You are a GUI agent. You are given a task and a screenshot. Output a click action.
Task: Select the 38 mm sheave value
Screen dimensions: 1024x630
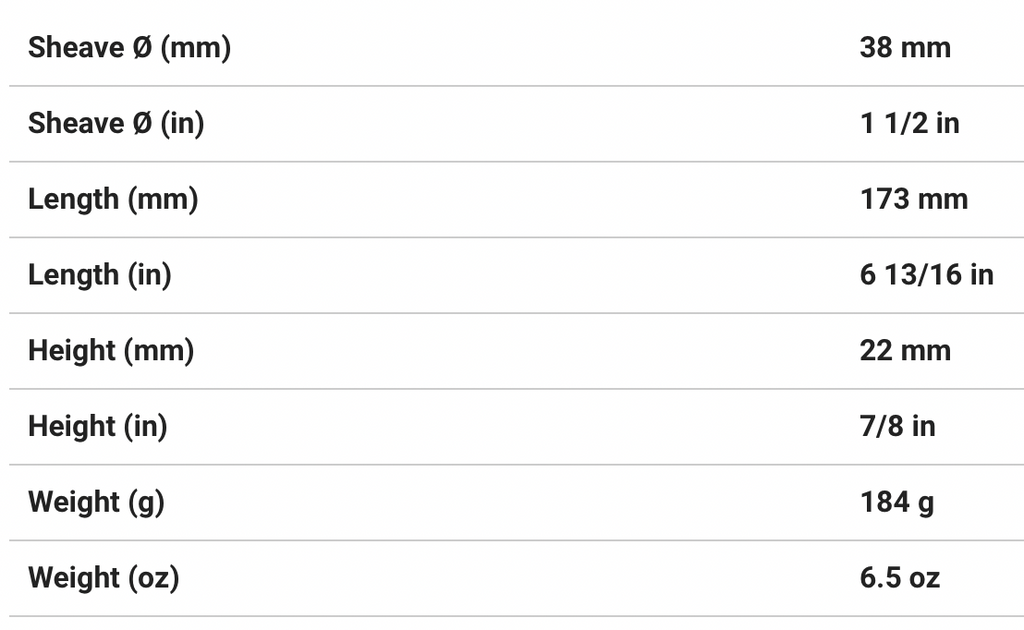pos(905,47)
